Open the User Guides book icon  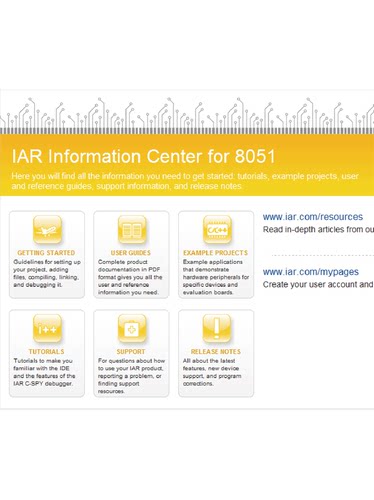[x=132, y=230]
